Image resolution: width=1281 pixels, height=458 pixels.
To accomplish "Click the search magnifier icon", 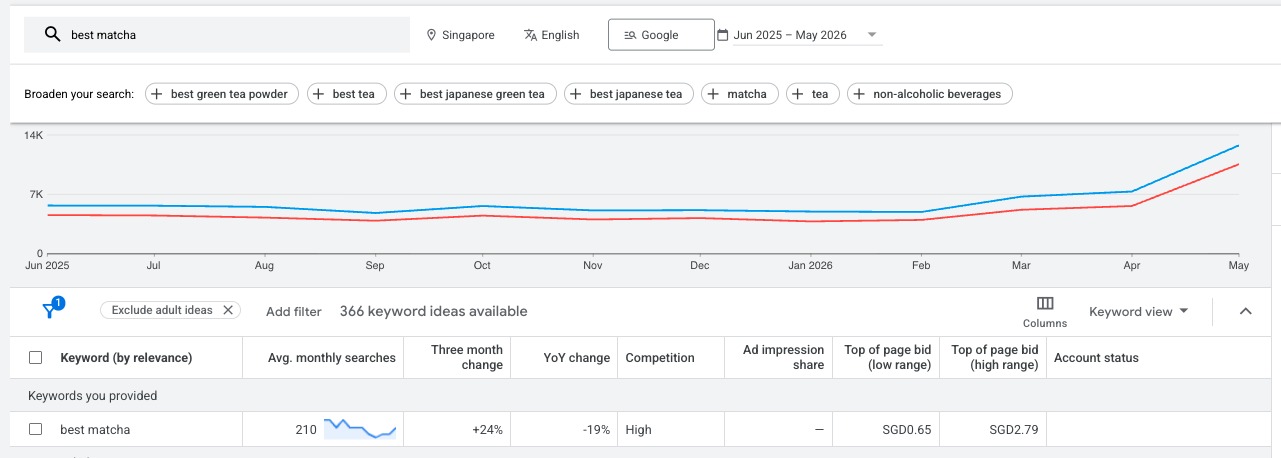I will point(53,35).
